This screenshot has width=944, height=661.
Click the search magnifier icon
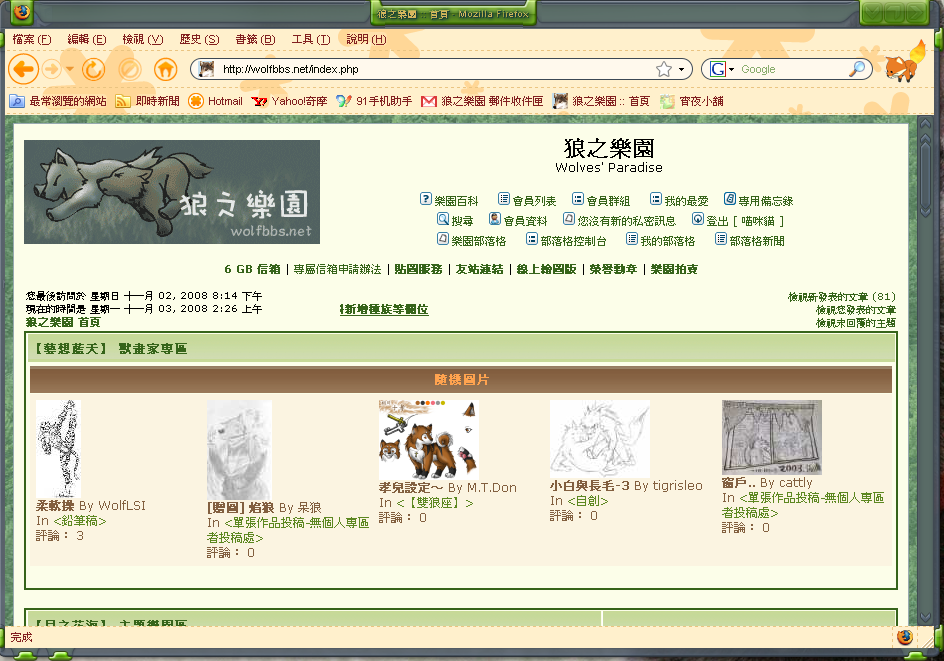pyautogui.click(x=857, y=69)
